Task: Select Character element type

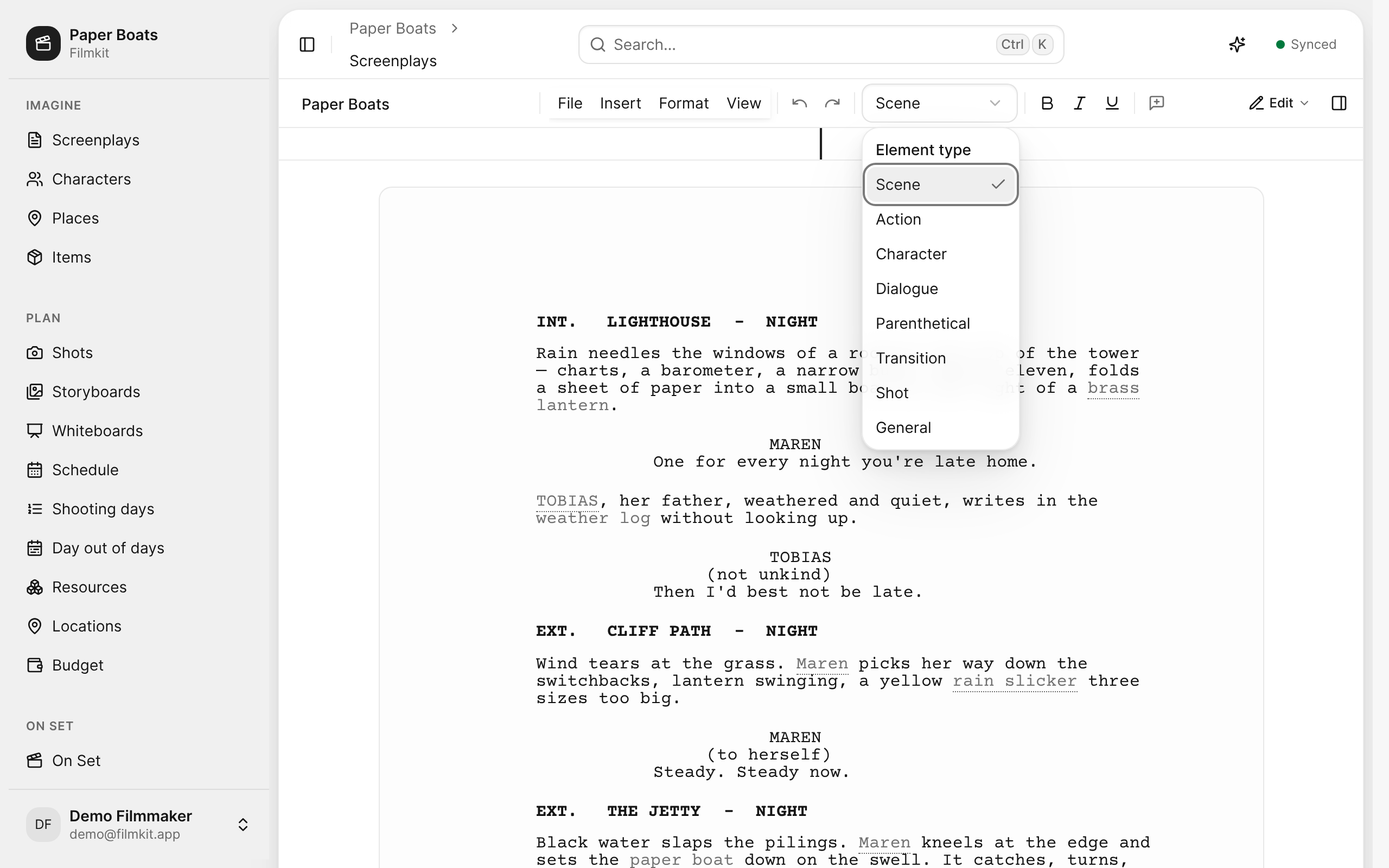Action: click(940, 254)
